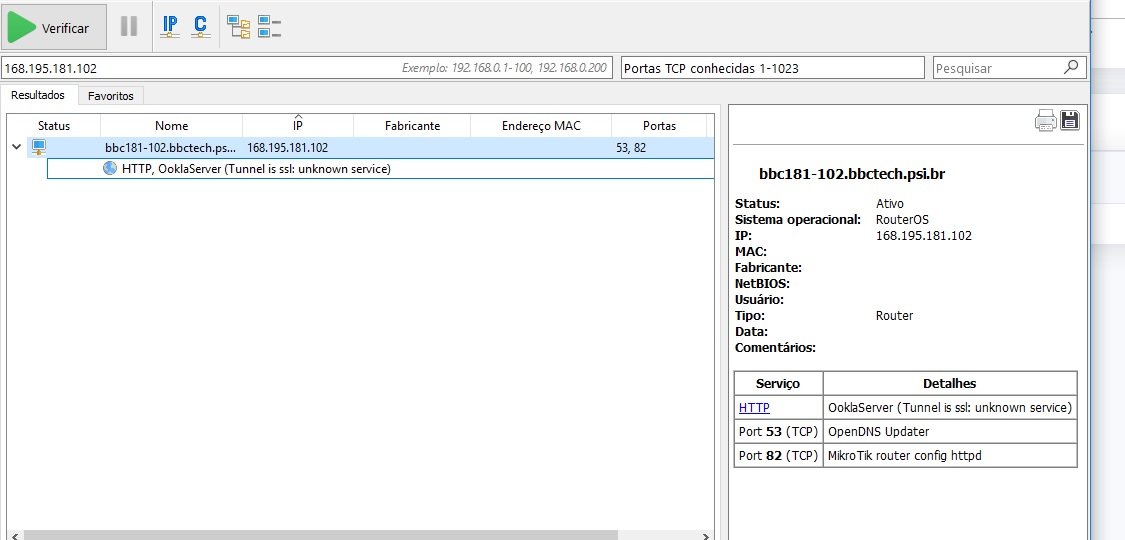Save details with the floppy disk icon

[1070, 120]
